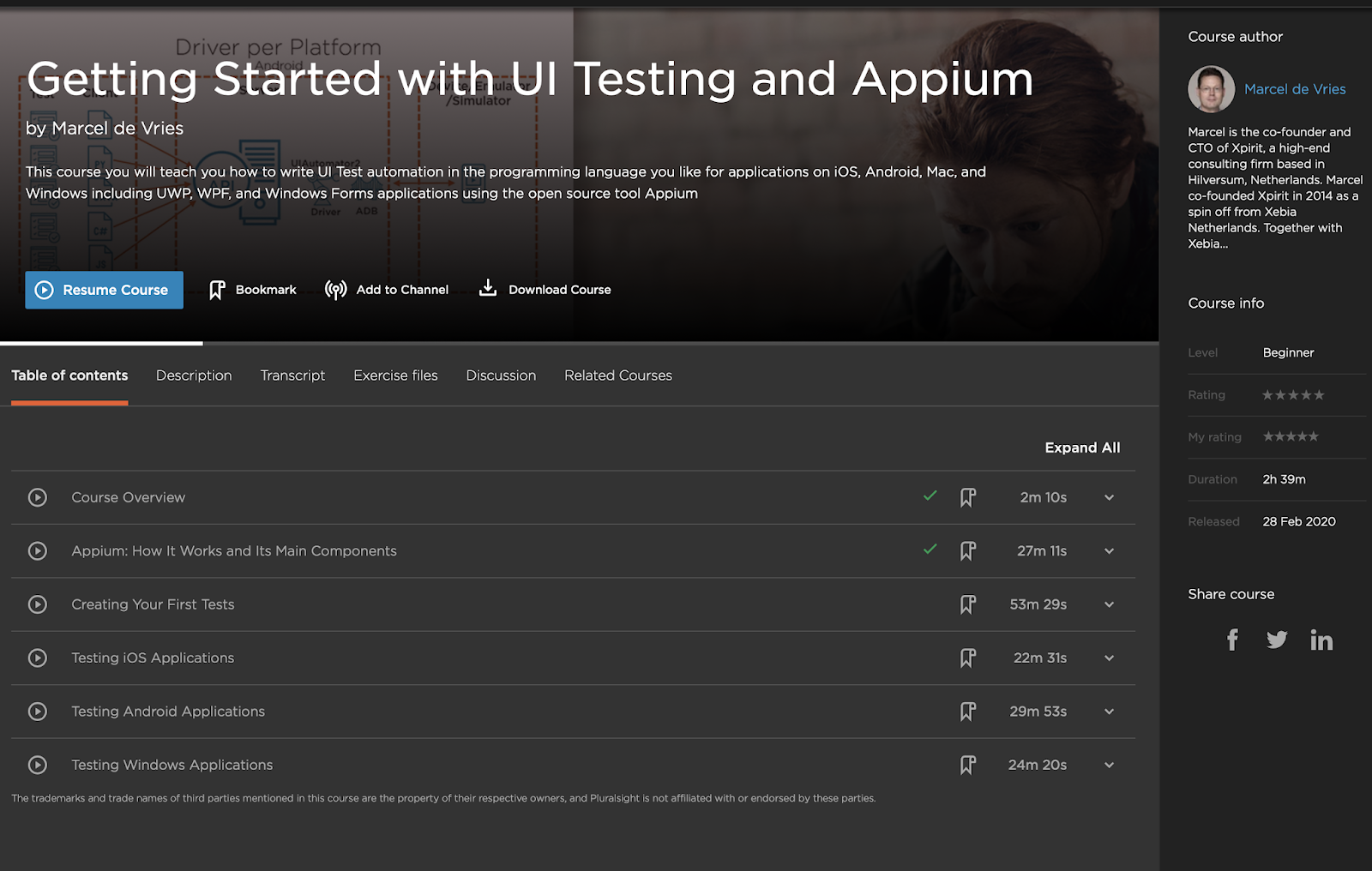Click the Bookmark icon in header
Screen dimensions: 1372x871
217,290
